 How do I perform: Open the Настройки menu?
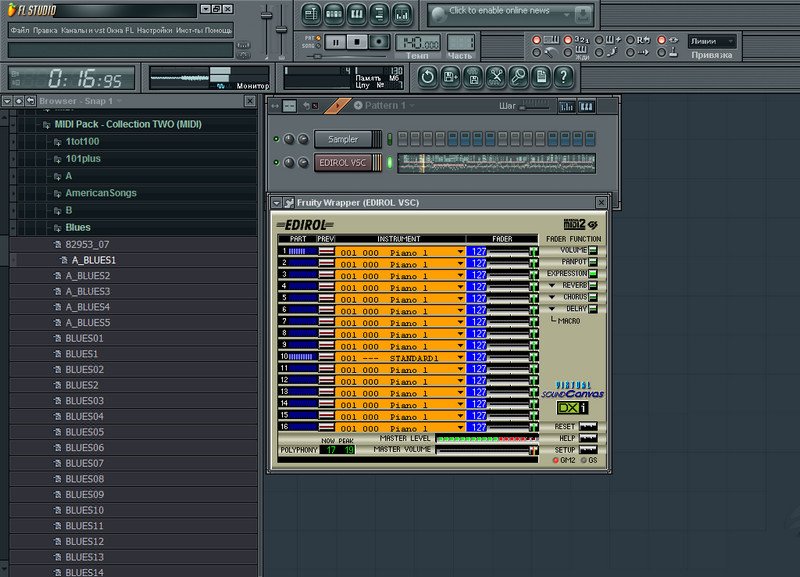[154, 31]
